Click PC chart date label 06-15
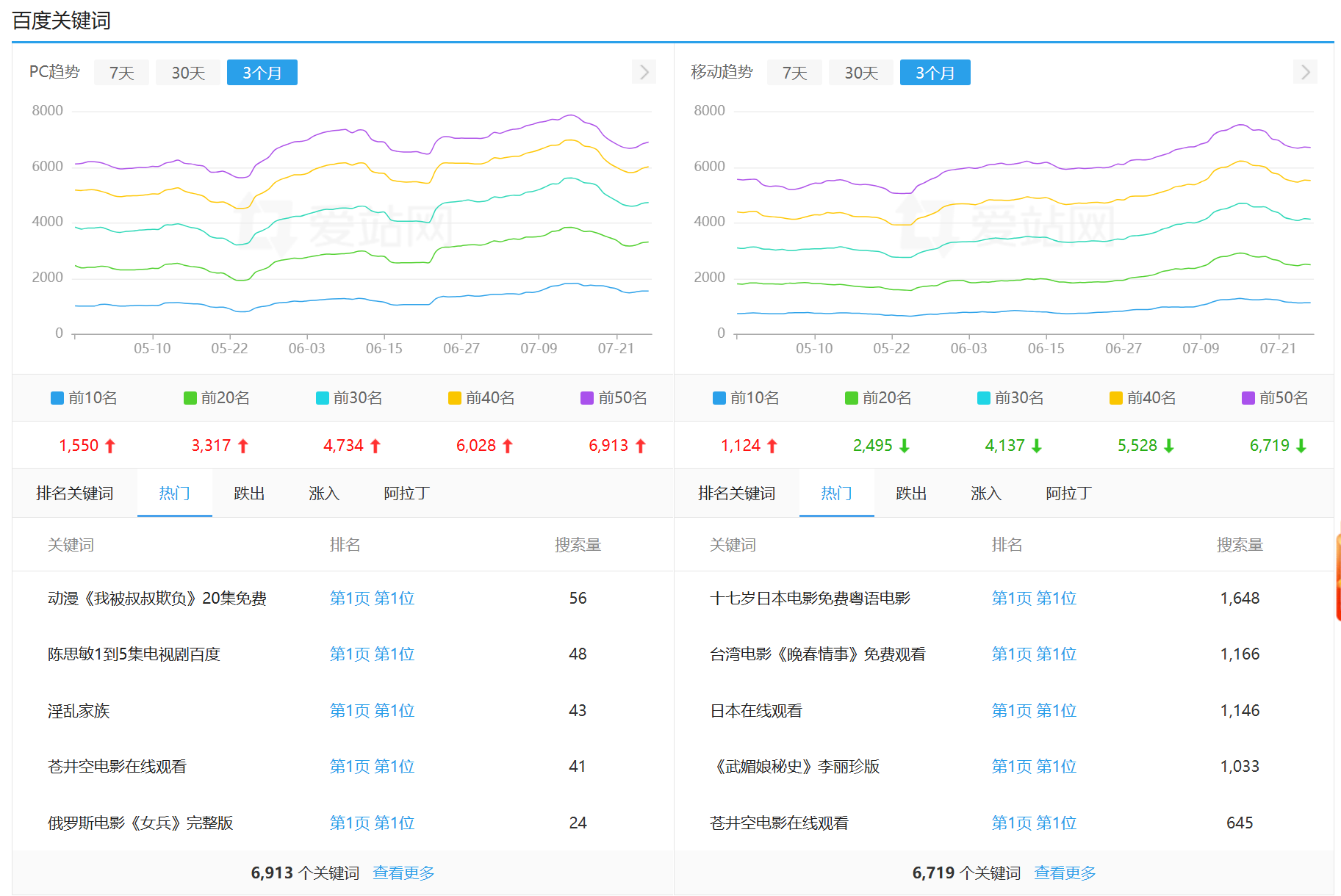The width and height of the screenshot is (1341, 896). pos(384,348)
